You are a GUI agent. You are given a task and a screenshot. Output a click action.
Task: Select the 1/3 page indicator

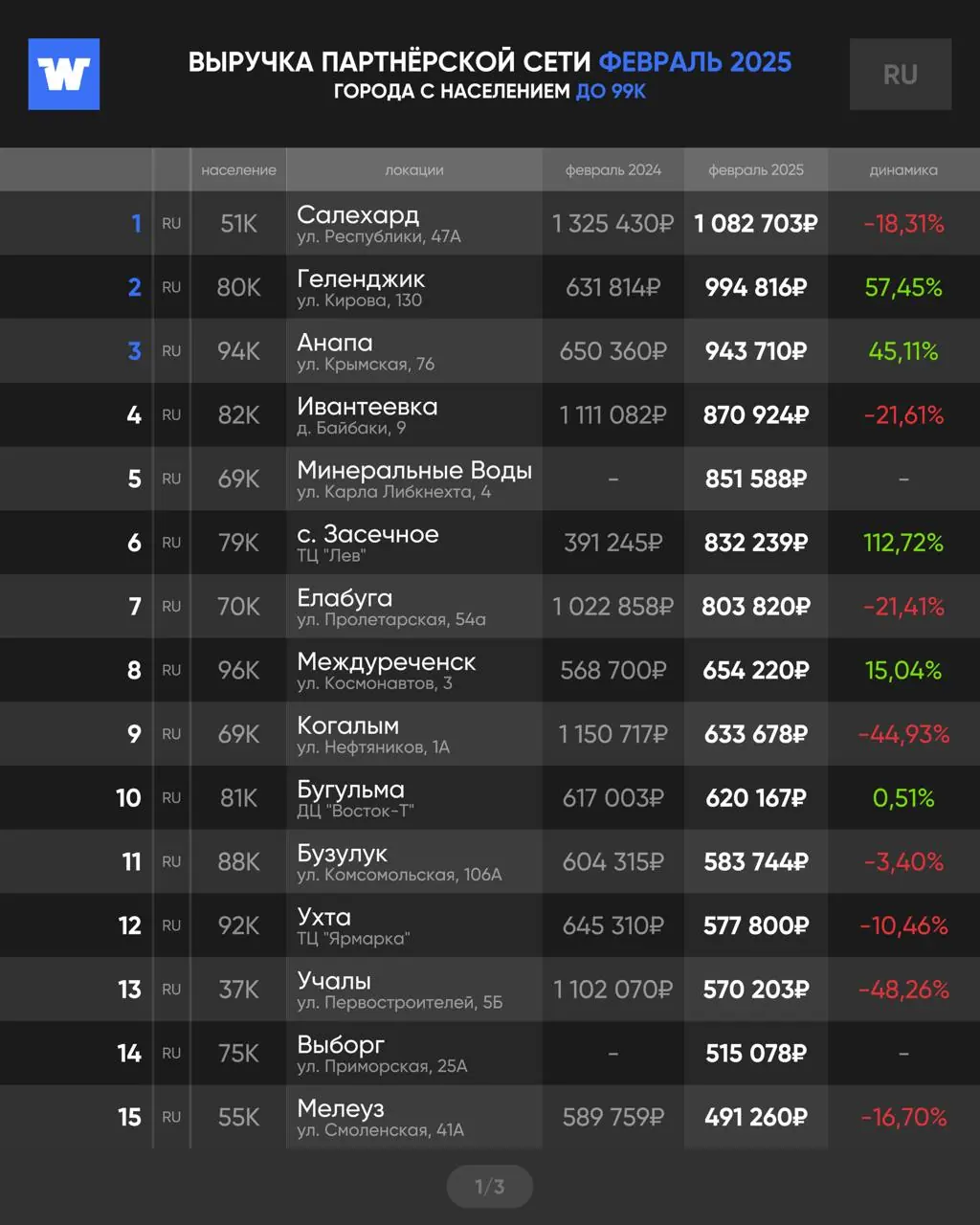coord(490,1187)
